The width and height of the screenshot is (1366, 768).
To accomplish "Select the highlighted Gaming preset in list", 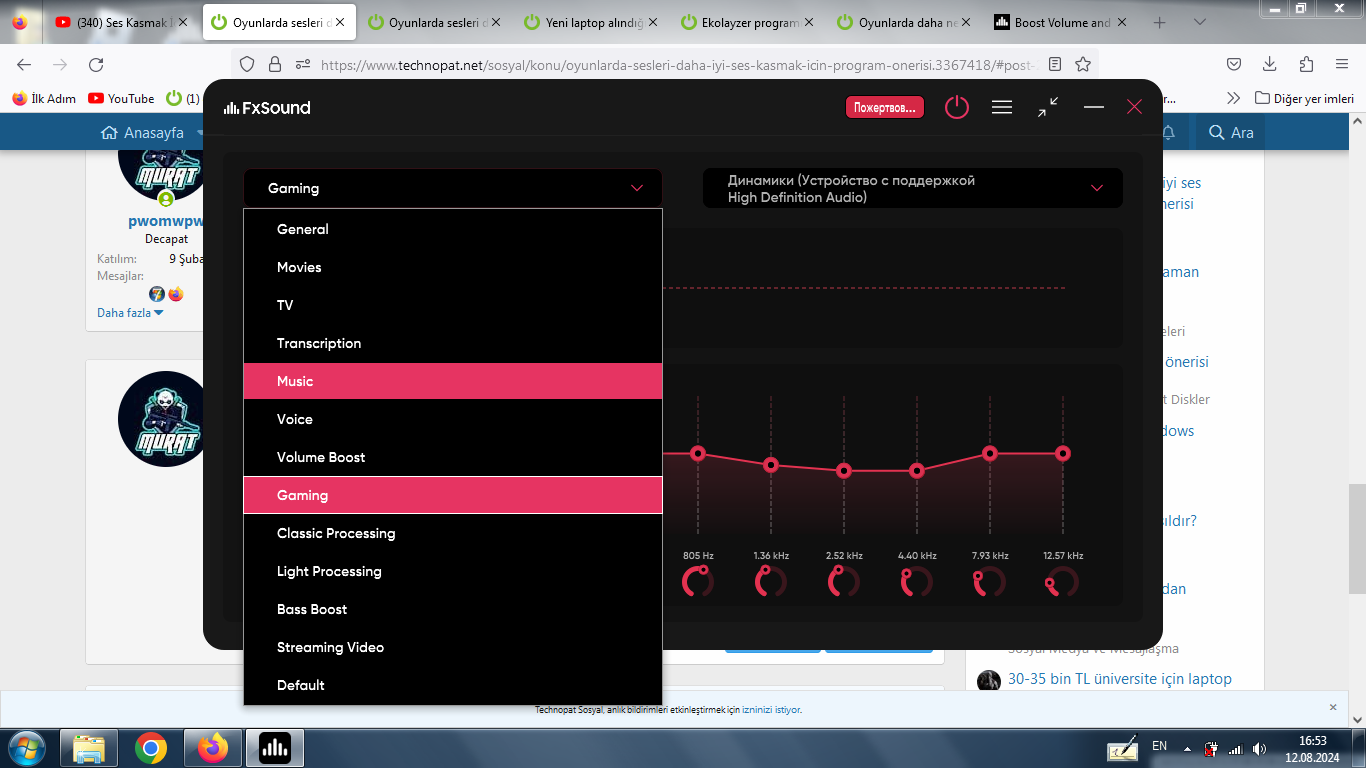I will point(452,495).
